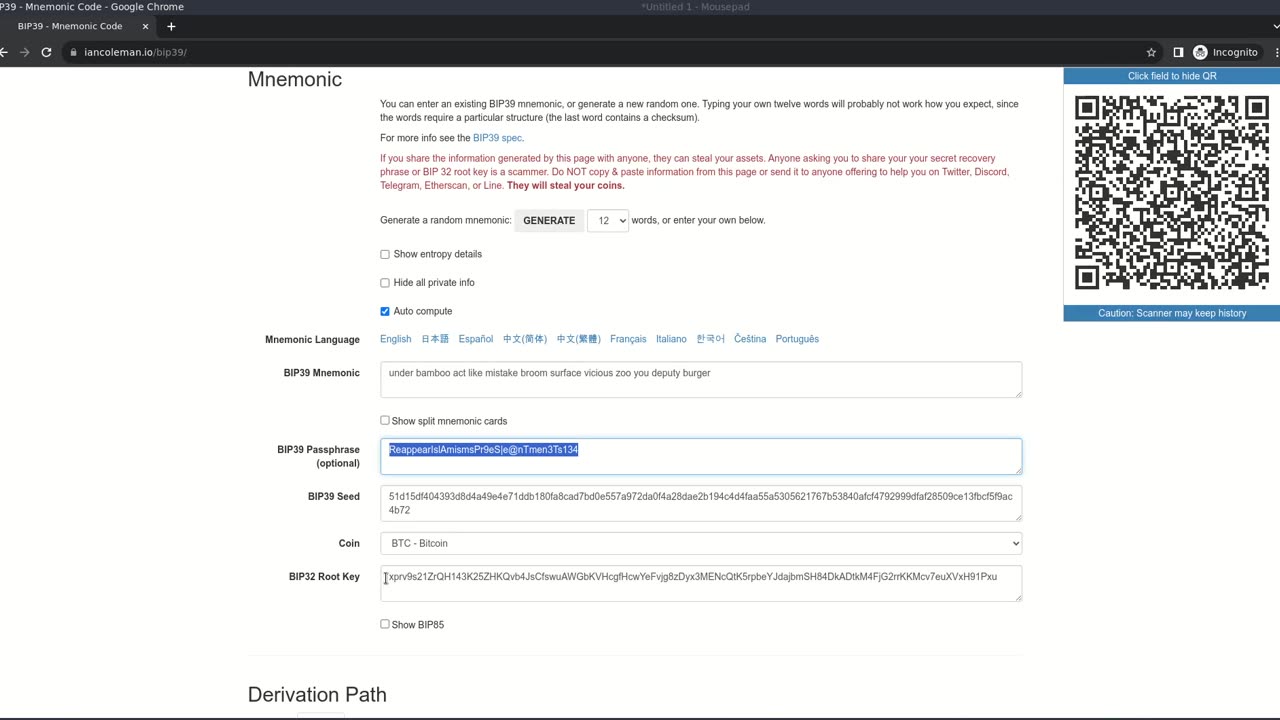The width and height of the screenshot is (1280, 720).
Task: Enable Show split mnemonic cards
Action: (385, 420)
